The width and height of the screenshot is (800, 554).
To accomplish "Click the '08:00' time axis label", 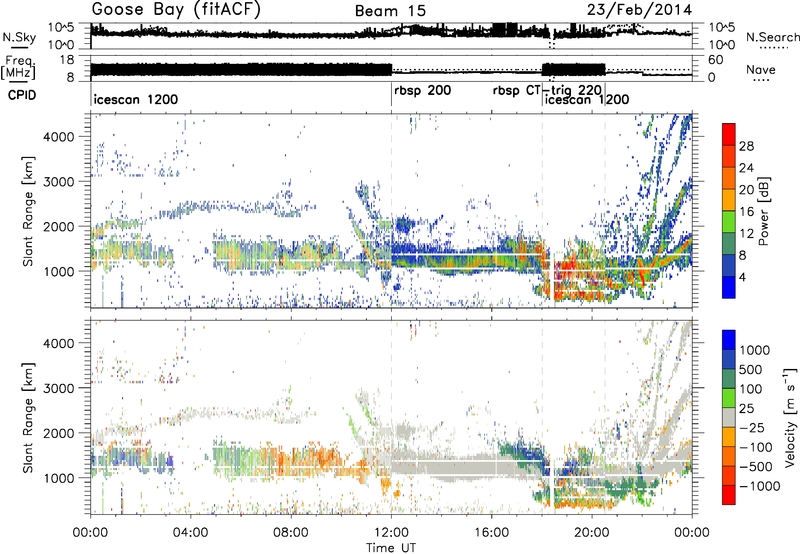I will [291, 533].
